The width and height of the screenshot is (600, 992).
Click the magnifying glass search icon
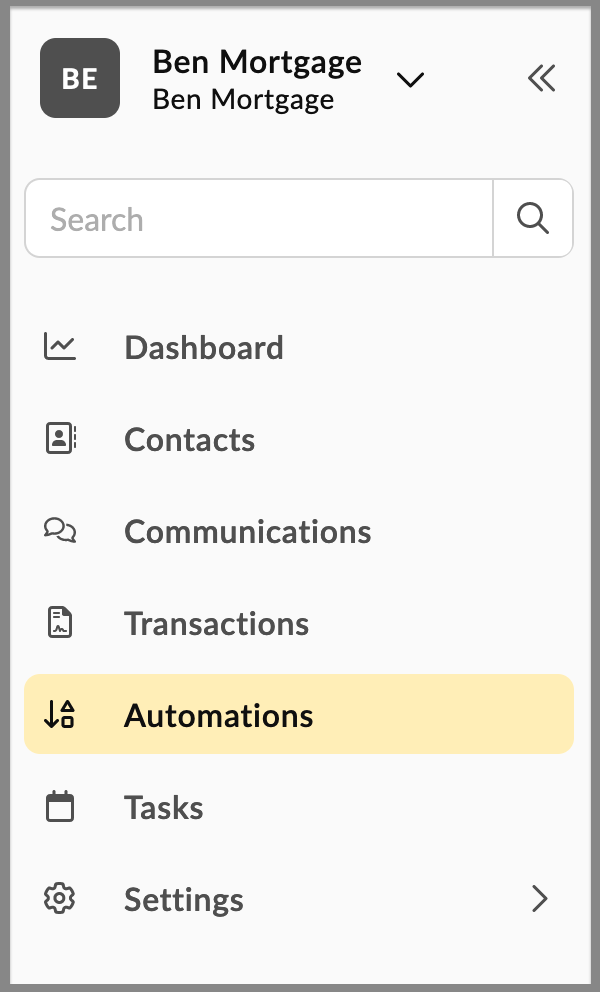(x=533, y=218)
